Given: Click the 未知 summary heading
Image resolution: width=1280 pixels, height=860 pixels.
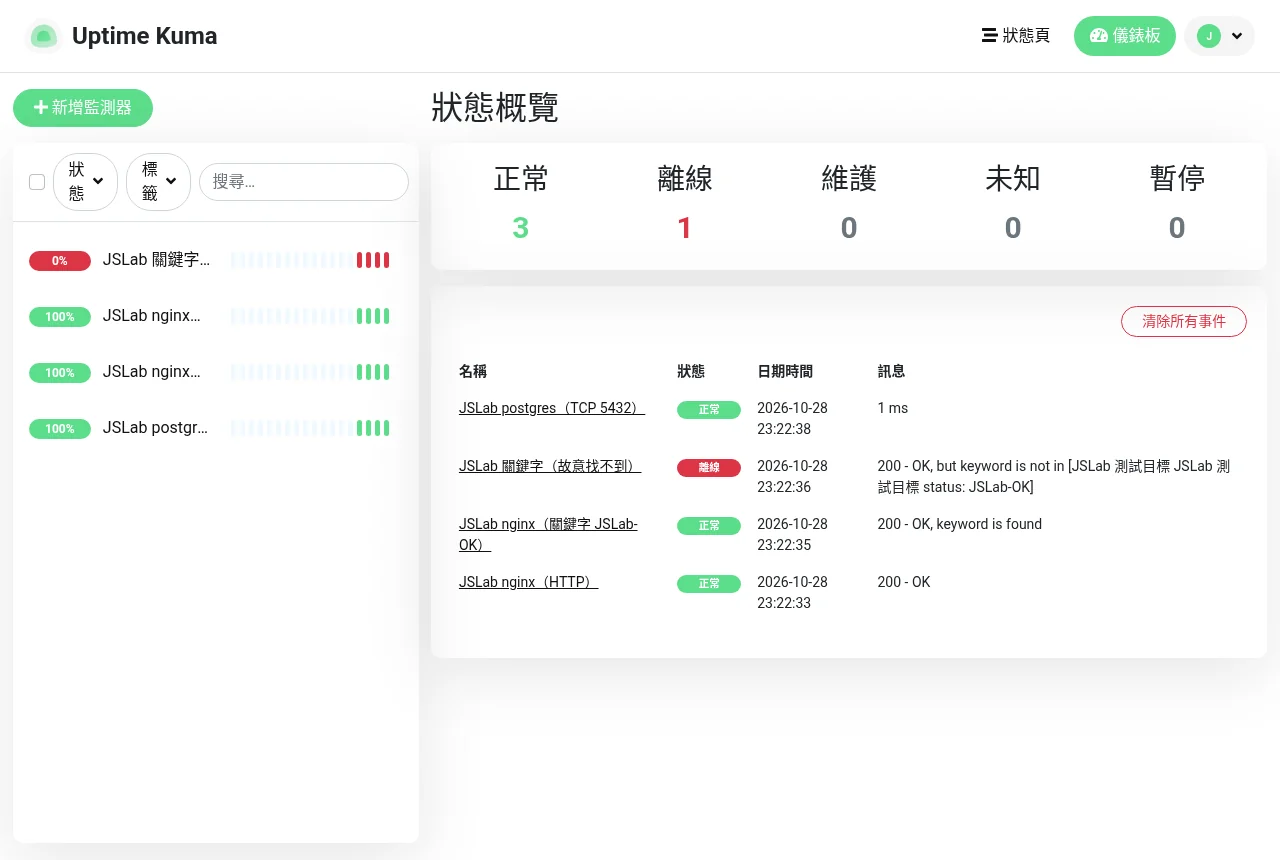Looking at the screenshot, I should (x=1013, y=179).
